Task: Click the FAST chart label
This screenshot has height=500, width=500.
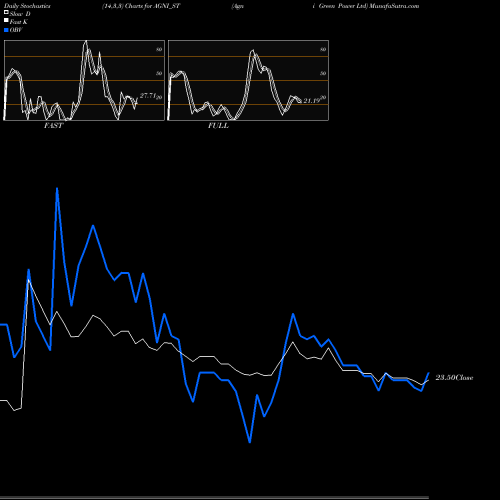Action: coord(54,126)
